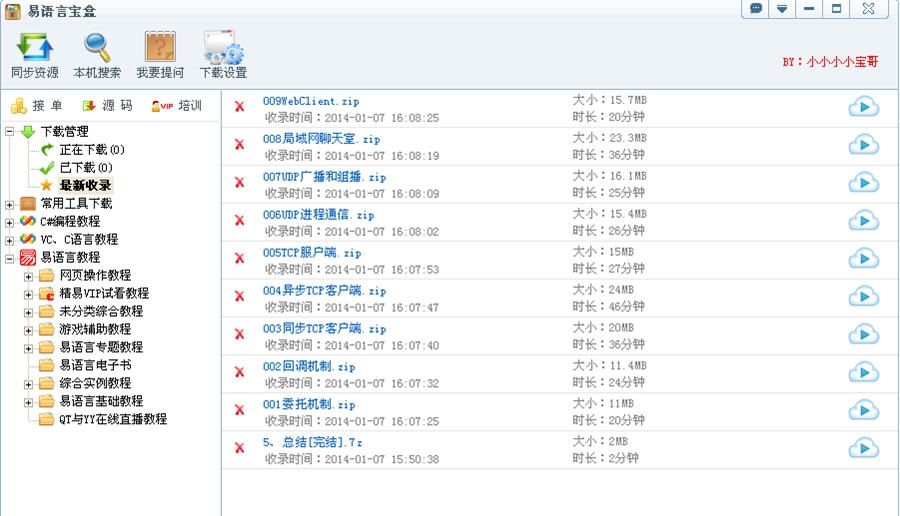This screenshot has width=900, height=516.
Task: Play cloud button for 008局域网聊天室.zip
Action: (863, 145)
